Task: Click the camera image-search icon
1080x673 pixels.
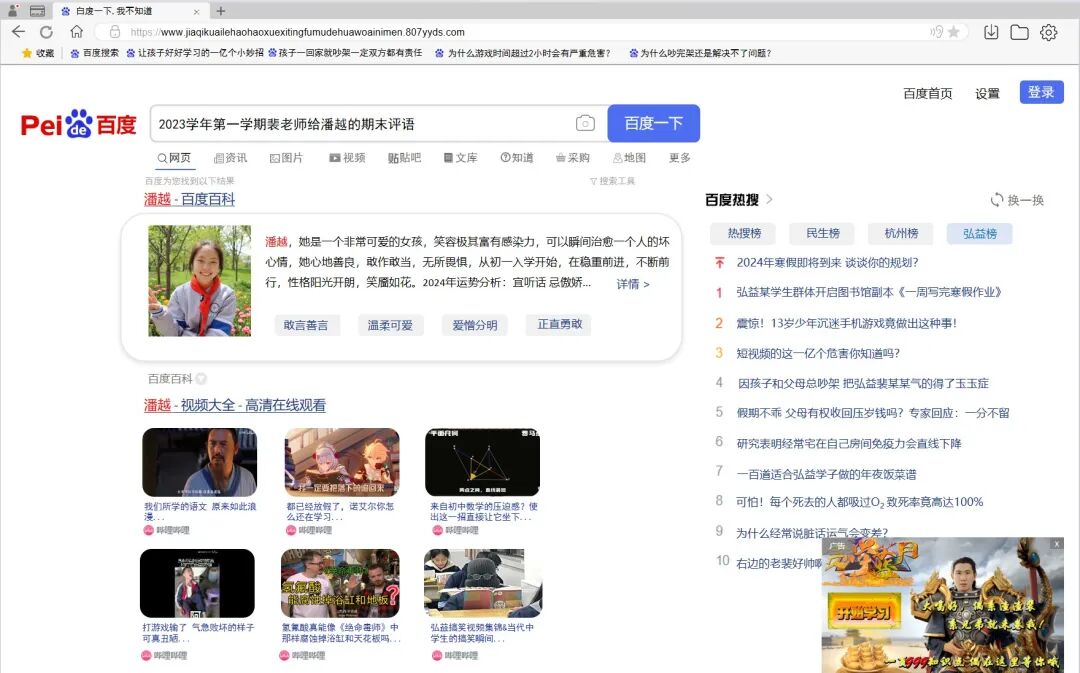Action: [585, 123]
